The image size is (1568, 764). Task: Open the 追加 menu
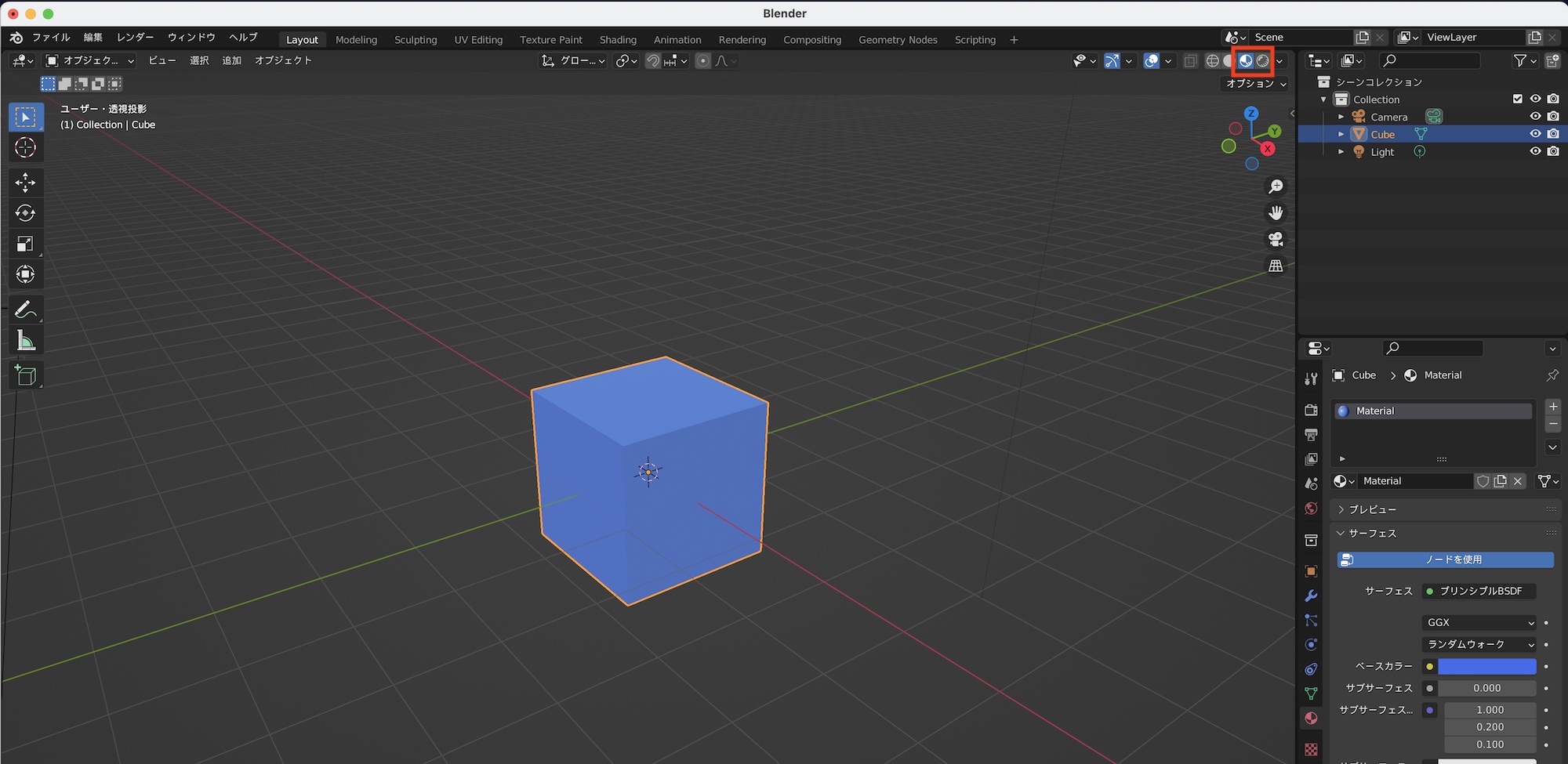tap(231, 60)
